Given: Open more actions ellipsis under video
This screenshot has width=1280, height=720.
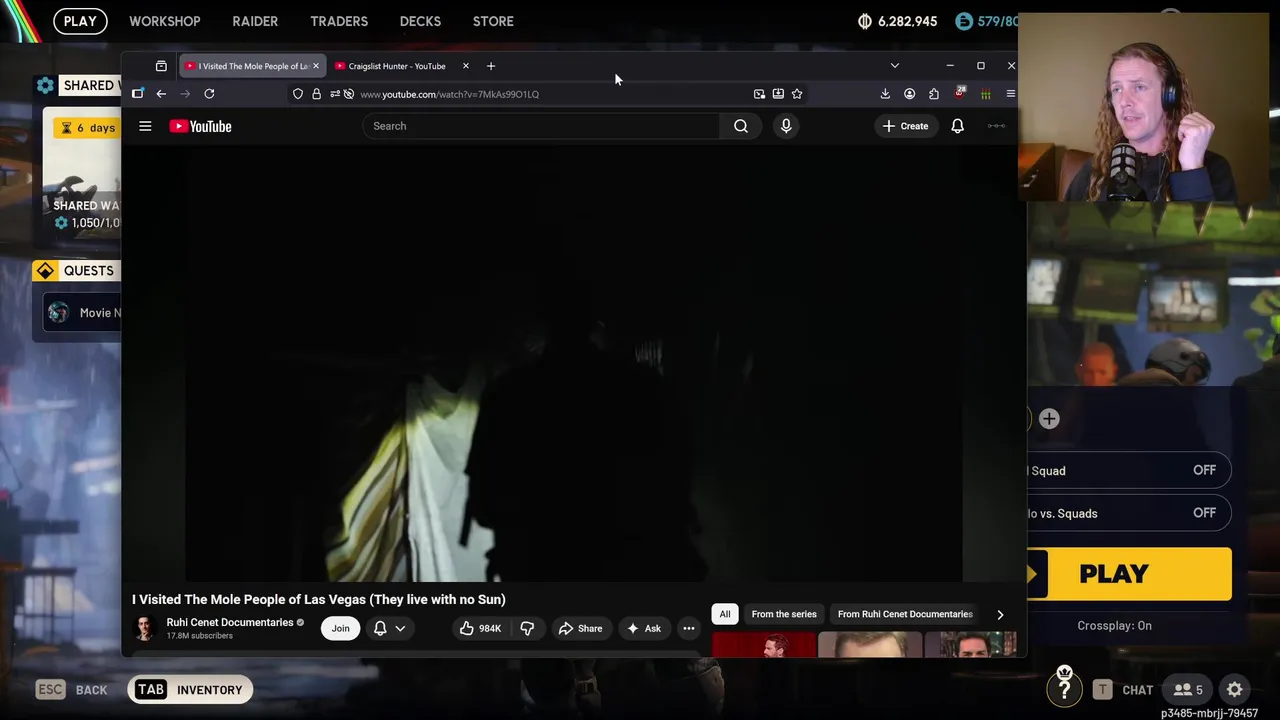Looking at the screenshot, I should [x=689, y=628].
